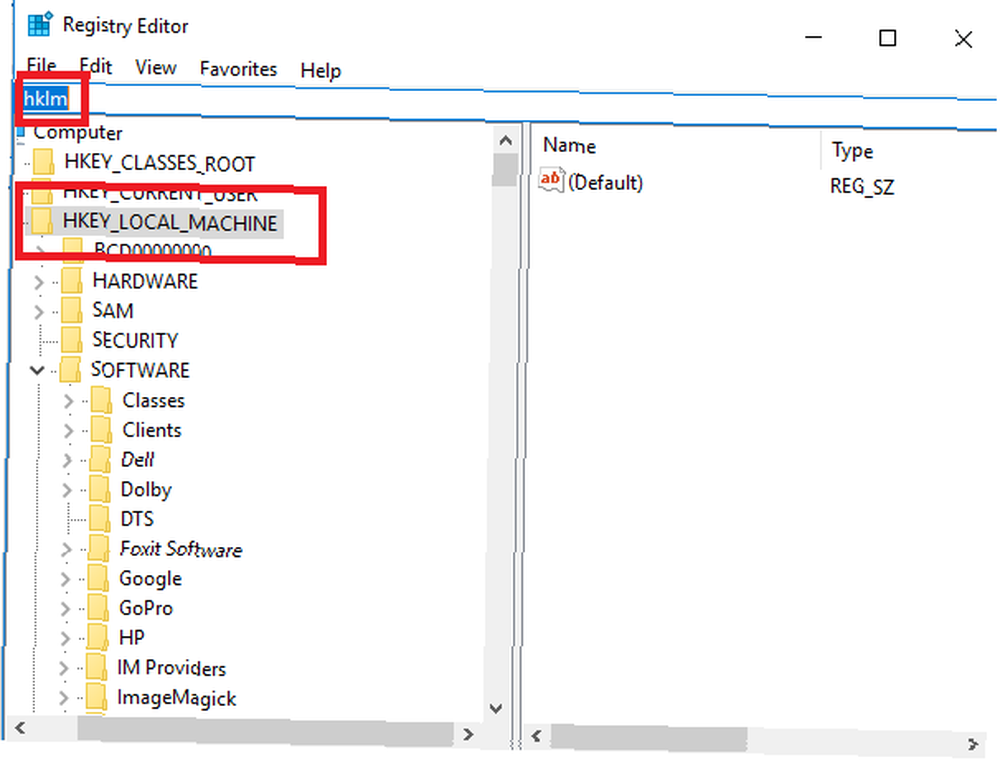
Task: Open the View menu
Action: click(156, 67)
